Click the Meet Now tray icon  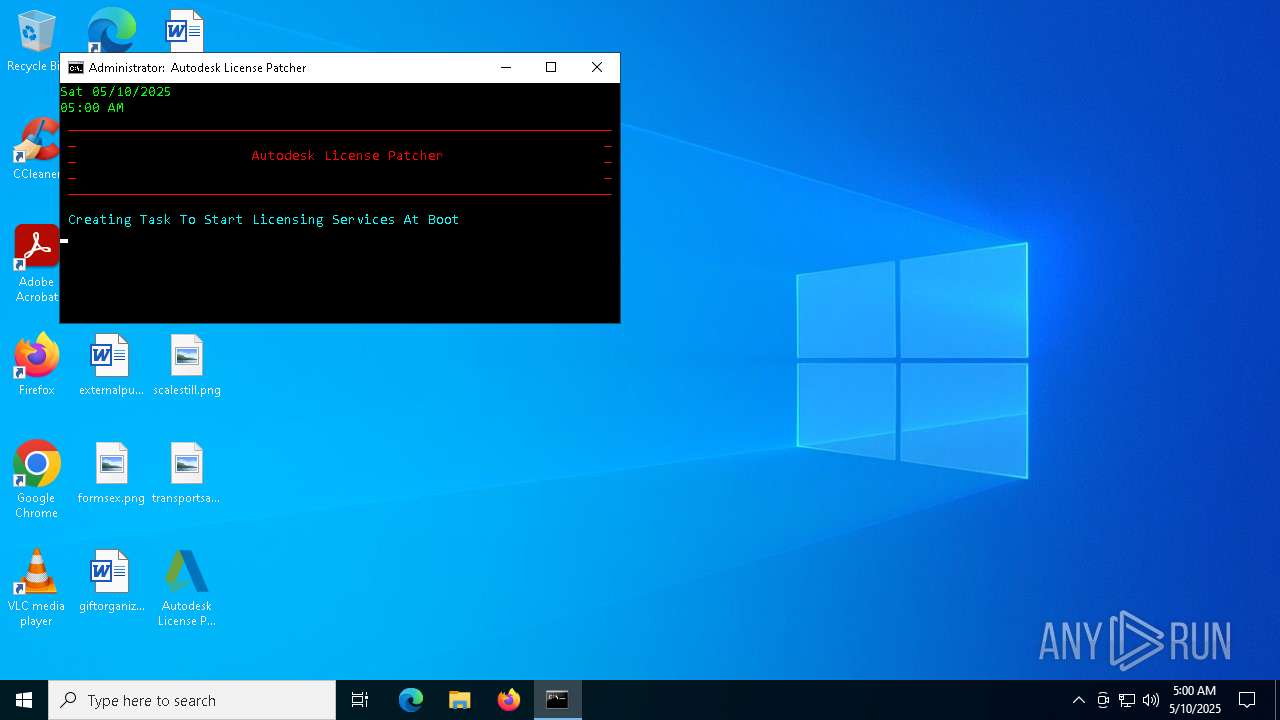[x=1103, y=700]
